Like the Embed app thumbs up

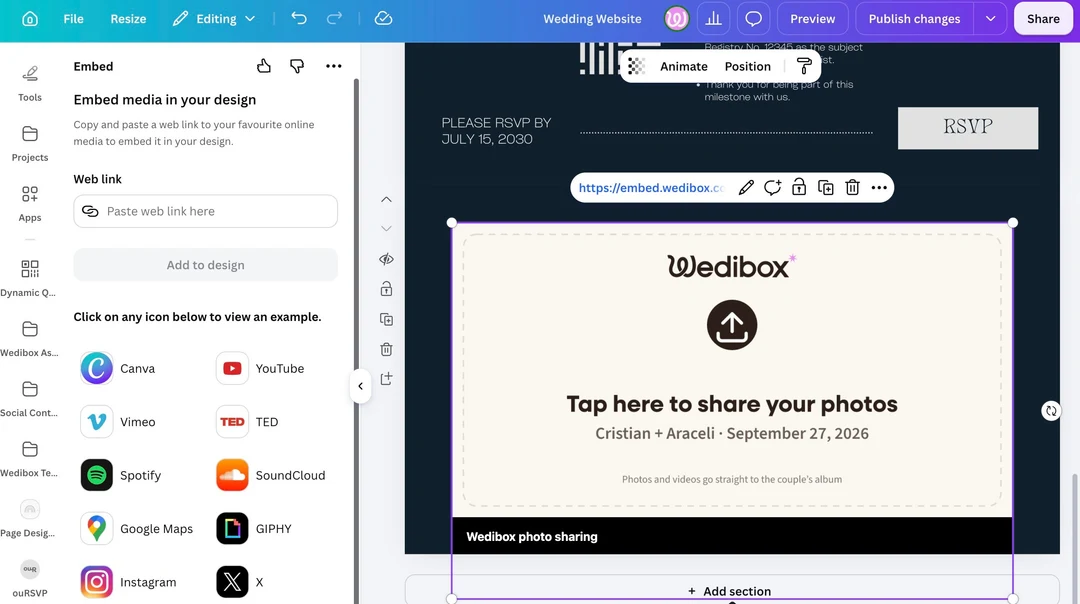pos(264,66)
